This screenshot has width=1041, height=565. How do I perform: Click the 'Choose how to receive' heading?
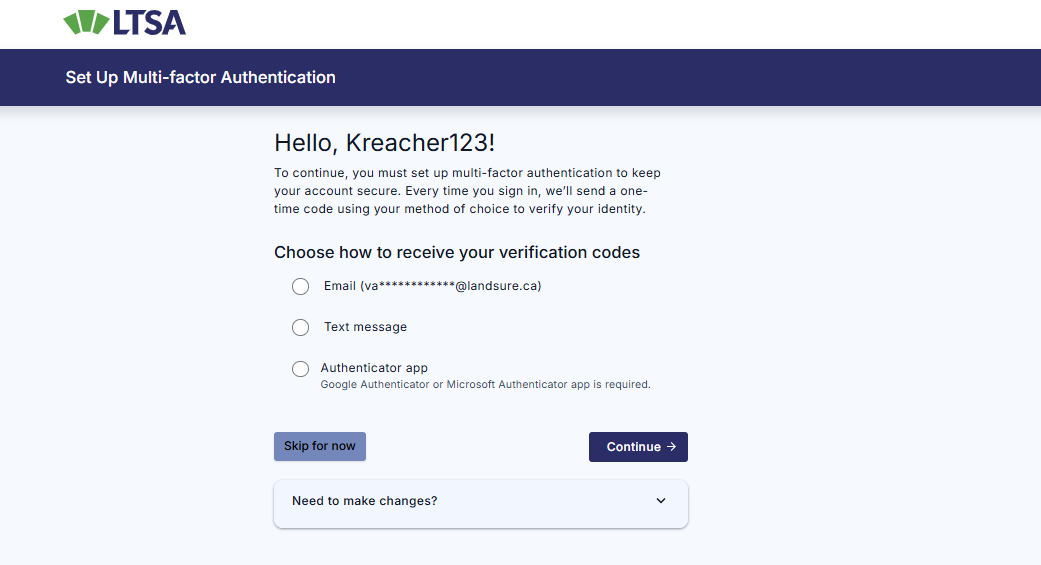(457, 252)
